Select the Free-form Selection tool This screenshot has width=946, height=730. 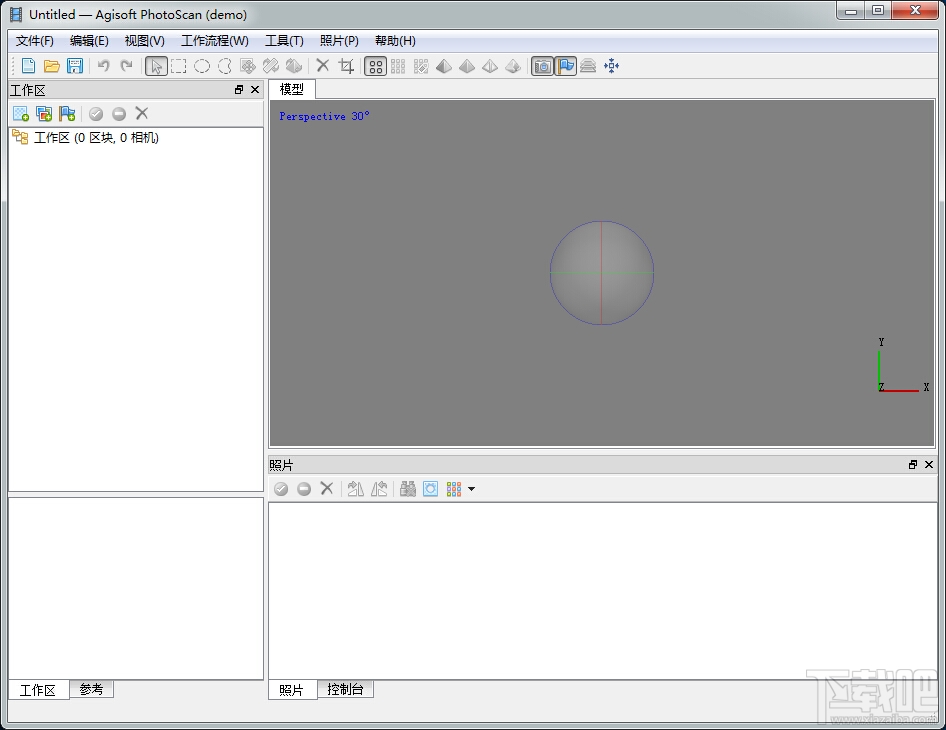point(225,66)
